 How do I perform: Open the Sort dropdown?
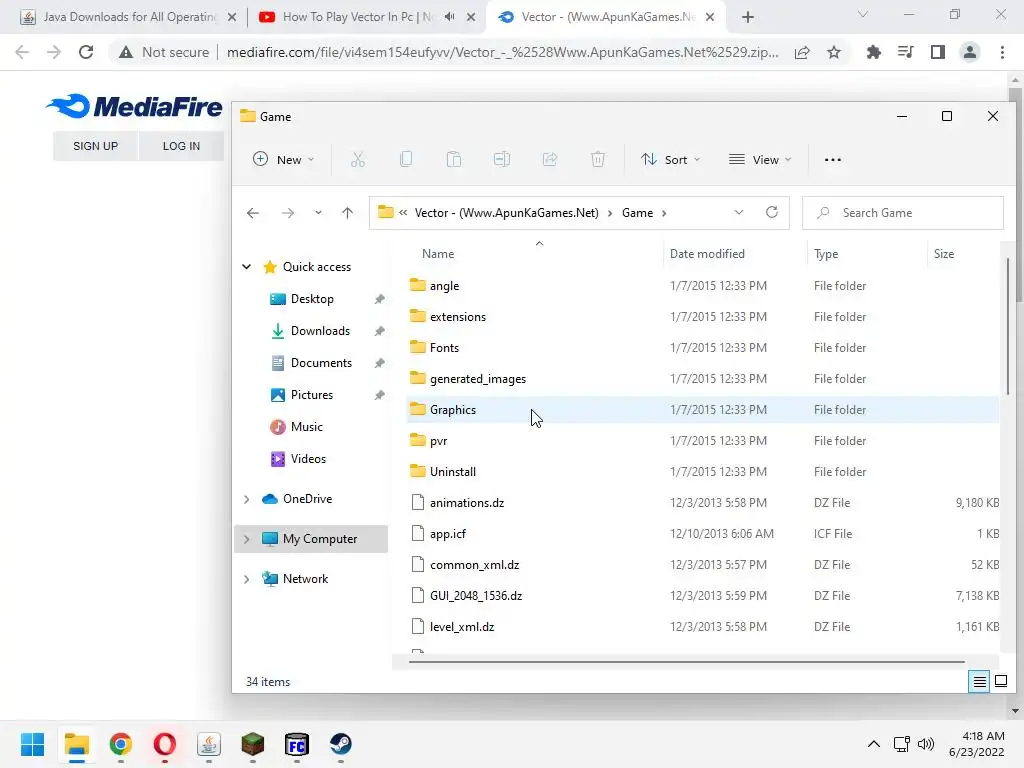(671, 159)
